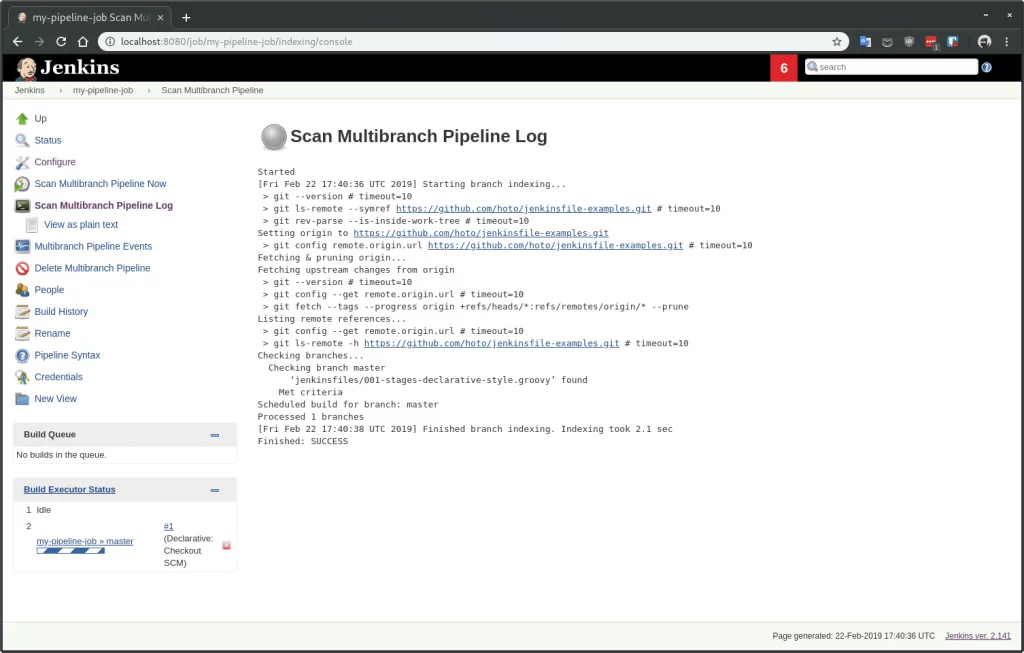Image resolution: width=1024 pixels, height=653 pixels.
Task: Focus the Jenkins search box
Action: [891, 67]
